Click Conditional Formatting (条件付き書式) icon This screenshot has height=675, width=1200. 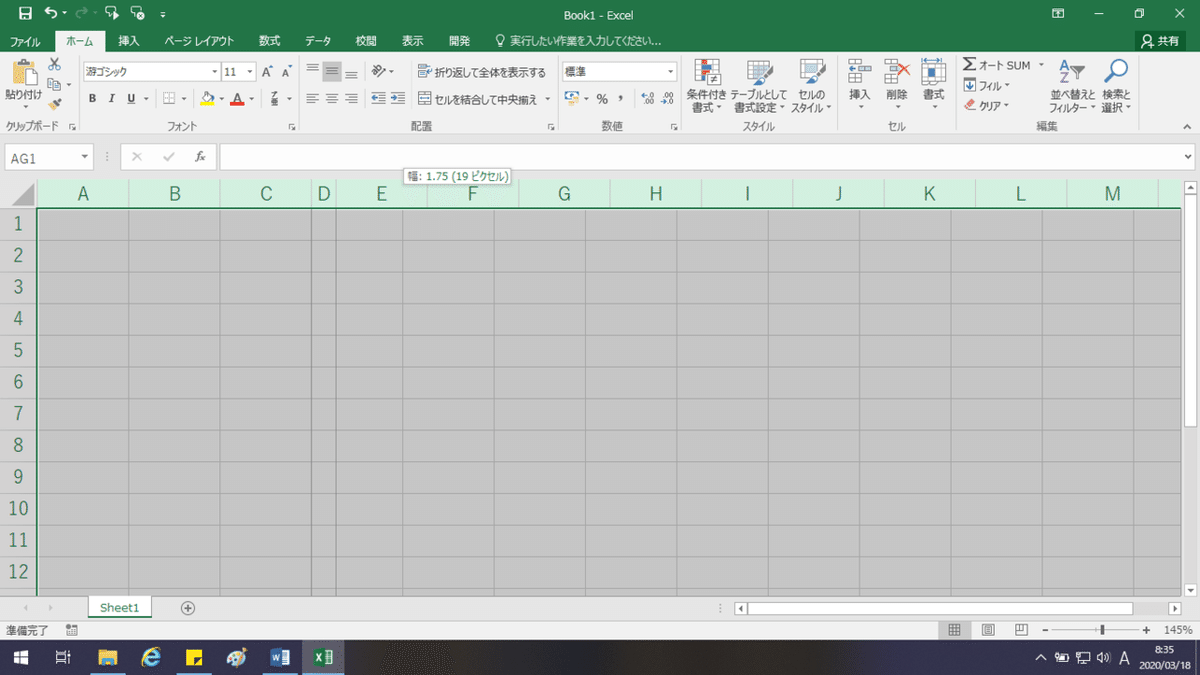coord(707,72)
